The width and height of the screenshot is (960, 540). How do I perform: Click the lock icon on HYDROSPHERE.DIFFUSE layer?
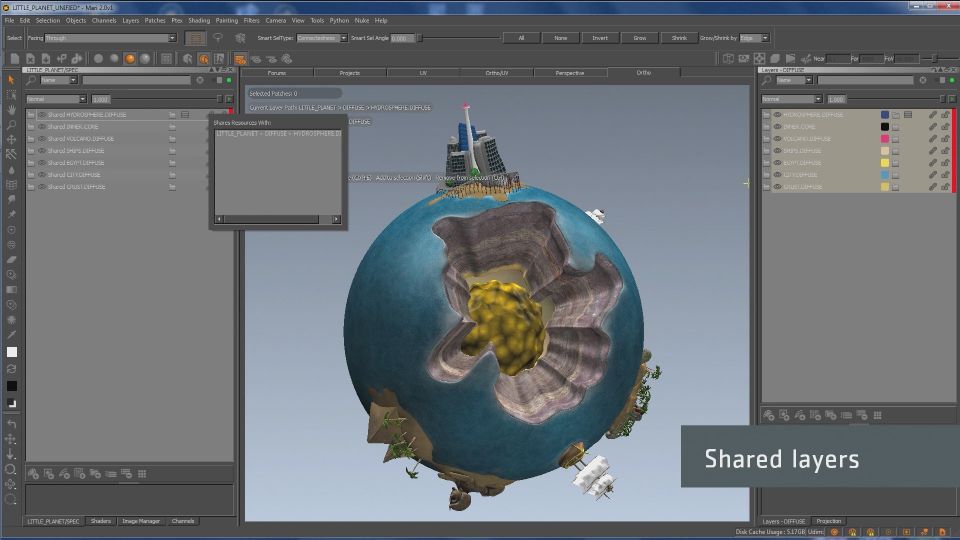click(x=945, y=115)
